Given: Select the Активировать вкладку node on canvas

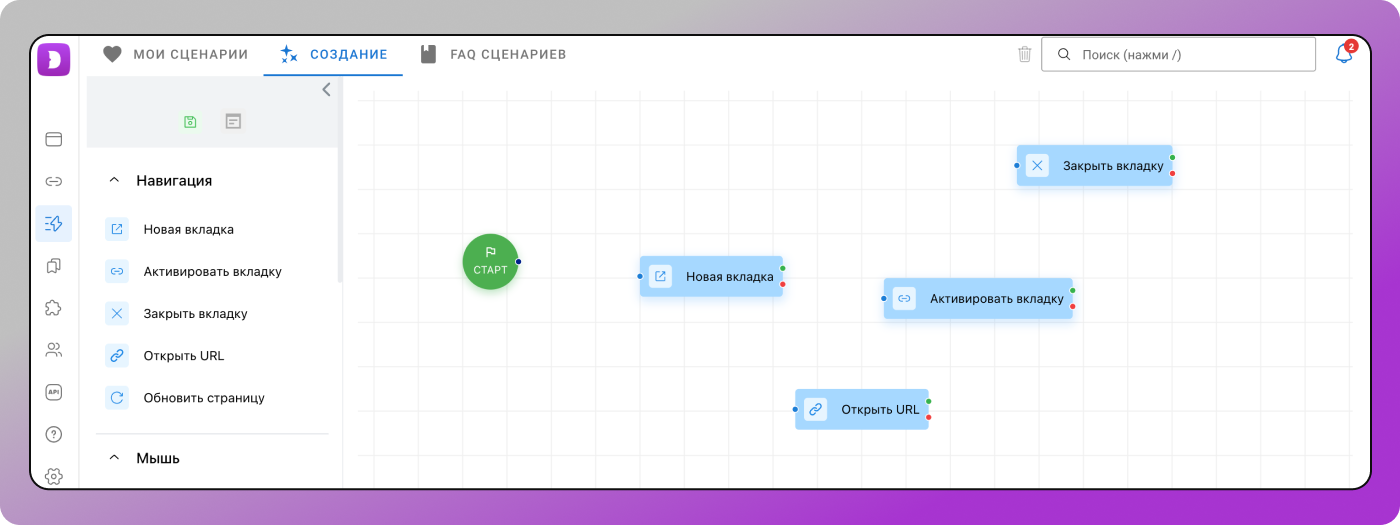Looking at the screenshot, I should (977, 298).
